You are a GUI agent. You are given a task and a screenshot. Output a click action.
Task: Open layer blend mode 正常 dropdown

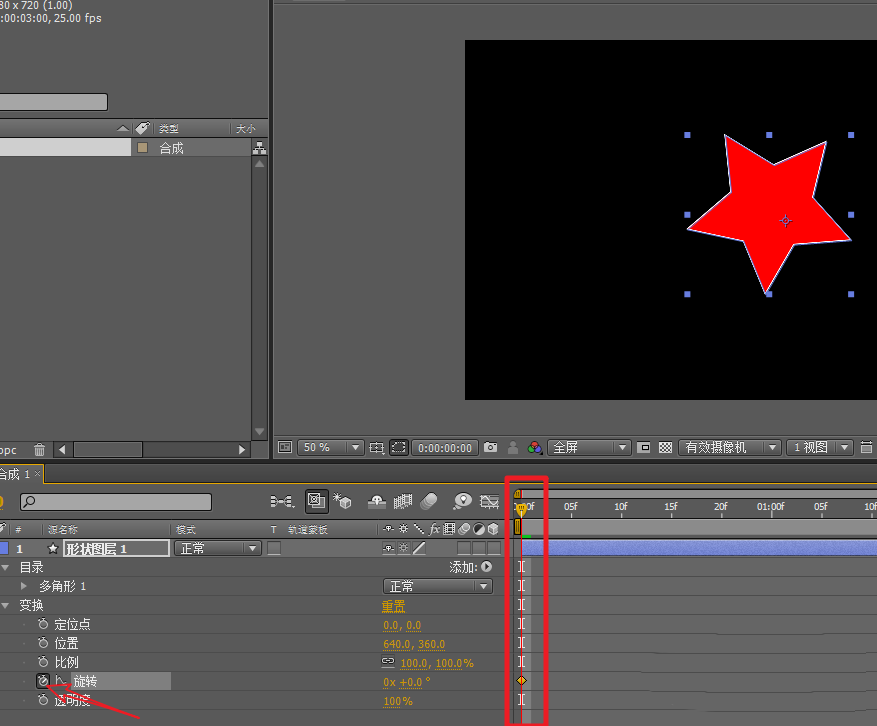218,548
